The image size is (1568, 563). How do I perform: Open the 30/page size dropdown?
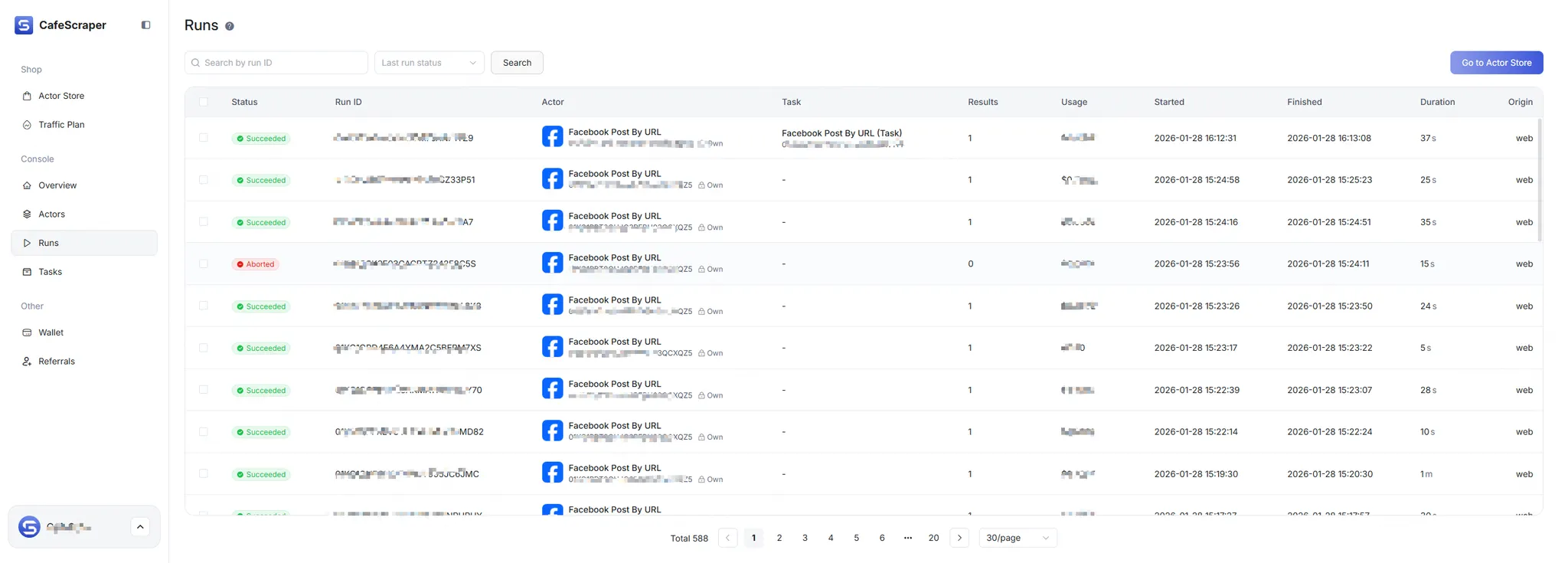click(x=1018, y=538)
